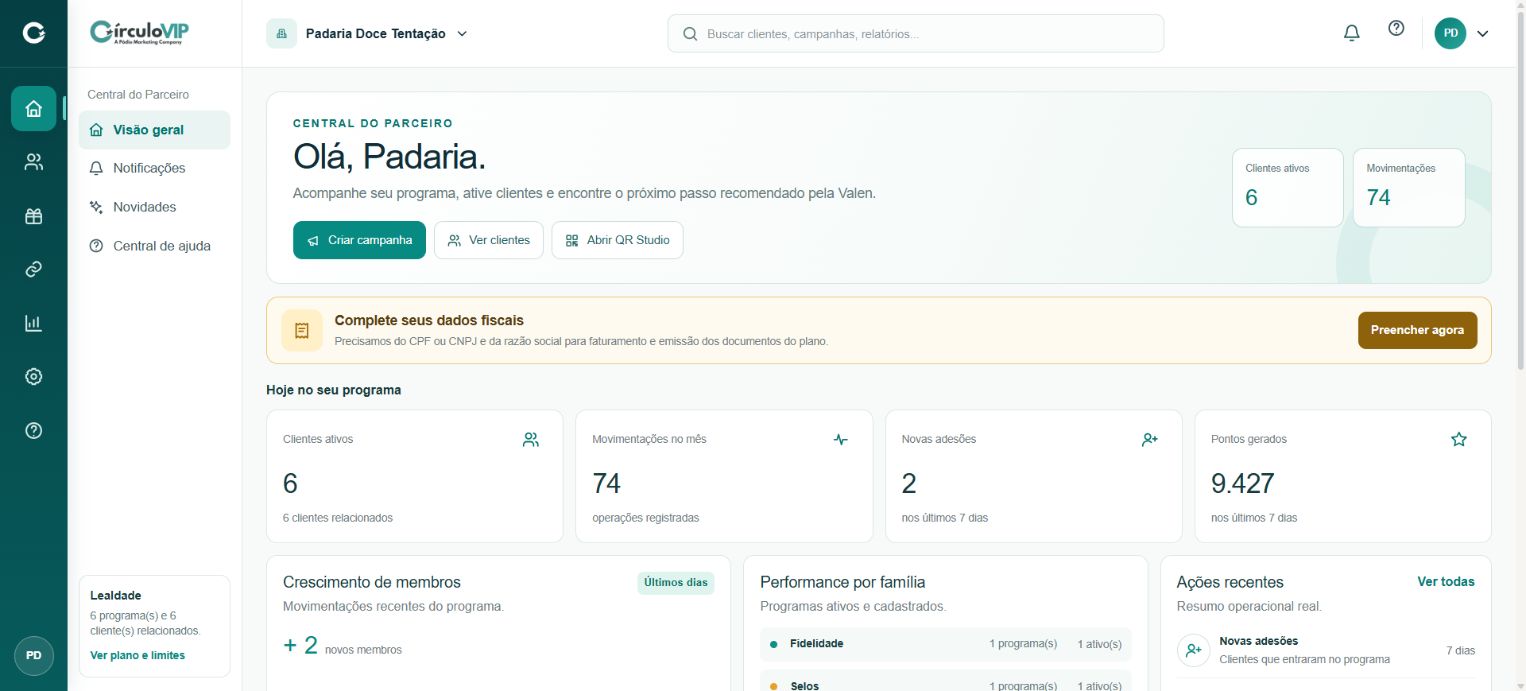Open Notificações in sidebar

[154, 168]
